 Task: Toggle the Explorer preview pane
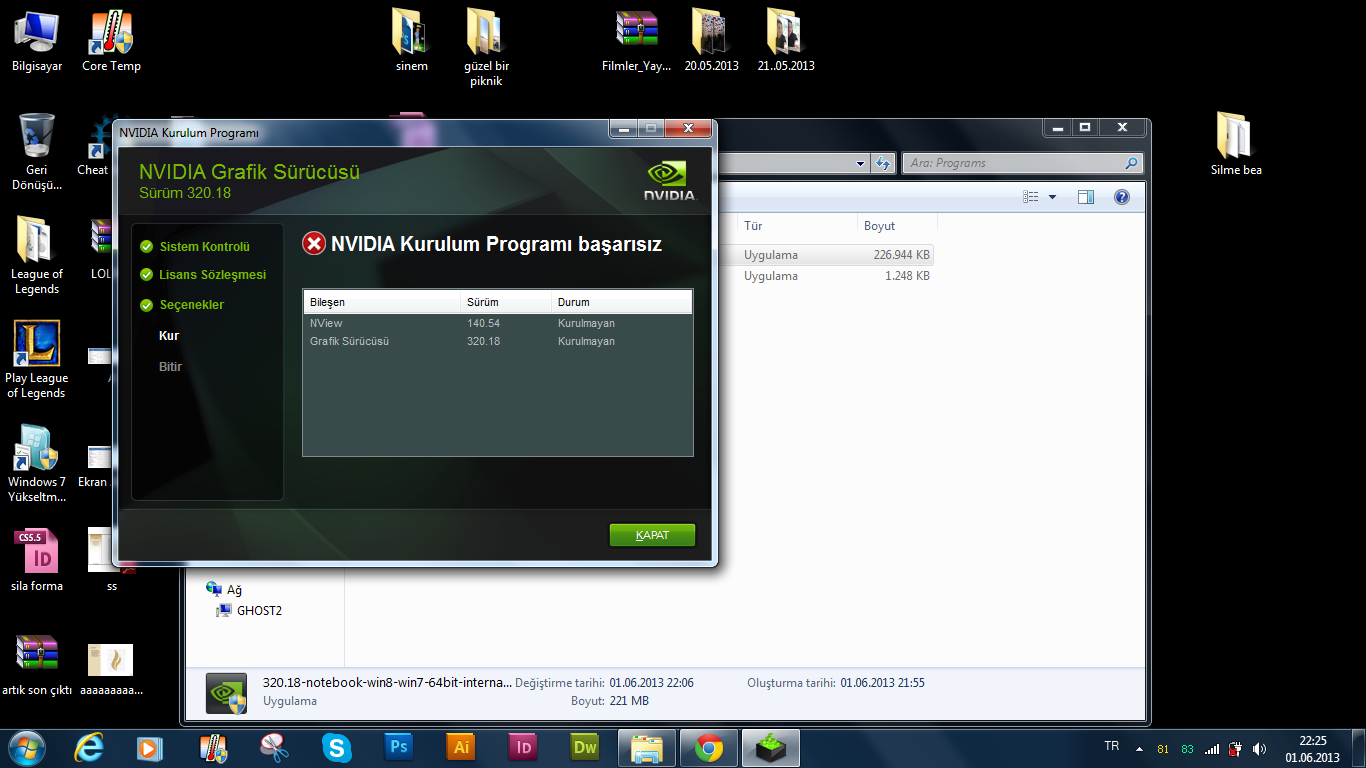tap(1086, 197)
